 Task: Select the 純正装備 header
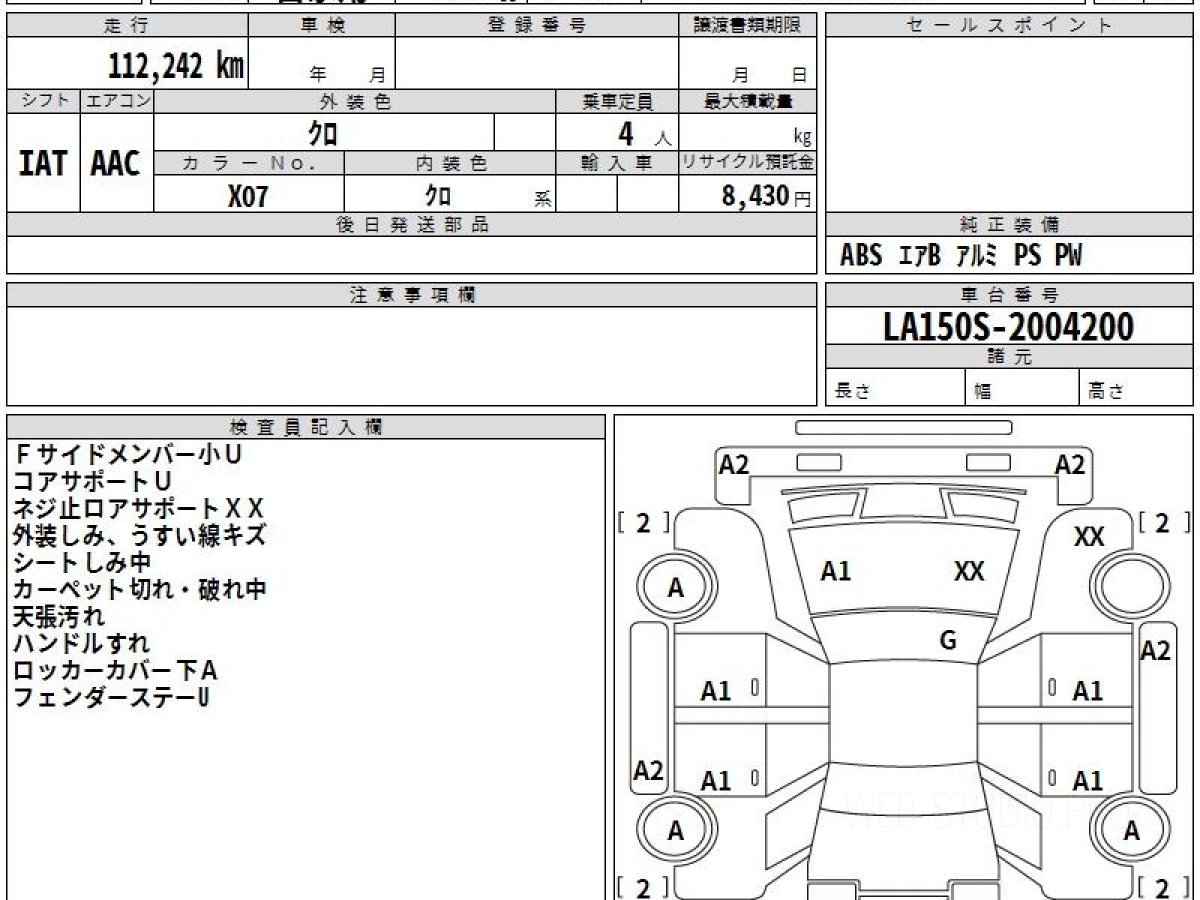coord(1009,225)
